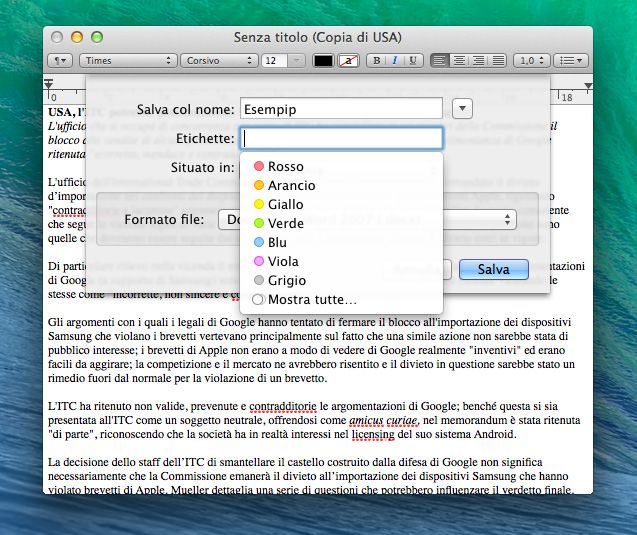Screen dimensions: 637x535
Task: Open the line spacing 1,0 dropdown
Action: pyautogui.click(x=531, y=61)
